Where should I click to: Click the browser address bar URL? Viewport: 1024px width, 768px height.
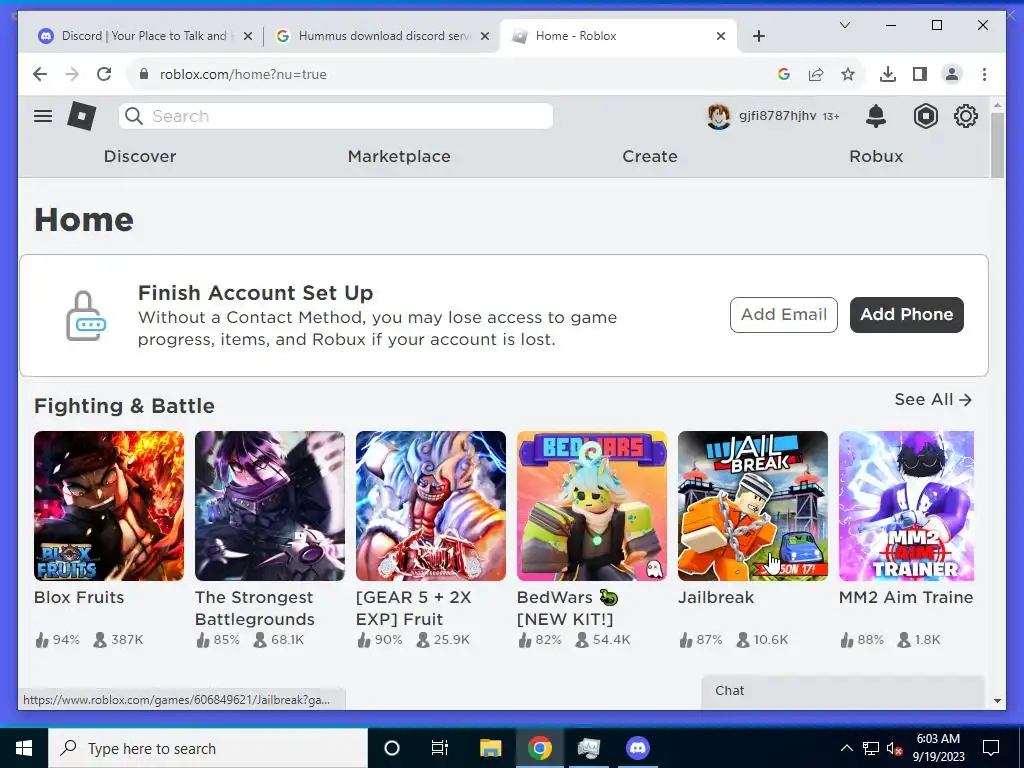tap(243, 74)
